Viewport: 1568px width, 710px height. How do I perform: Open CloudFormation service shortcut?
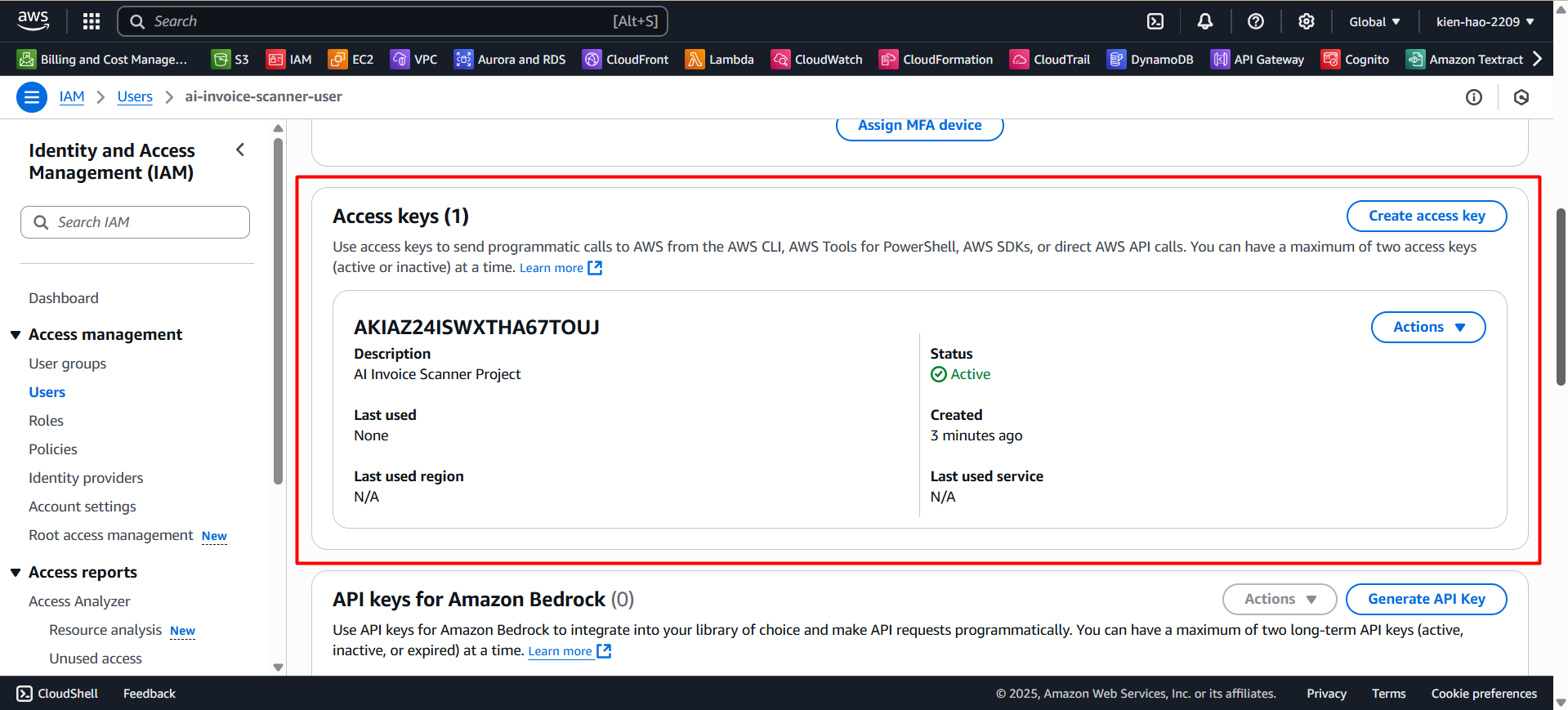(x=936, y=59)
